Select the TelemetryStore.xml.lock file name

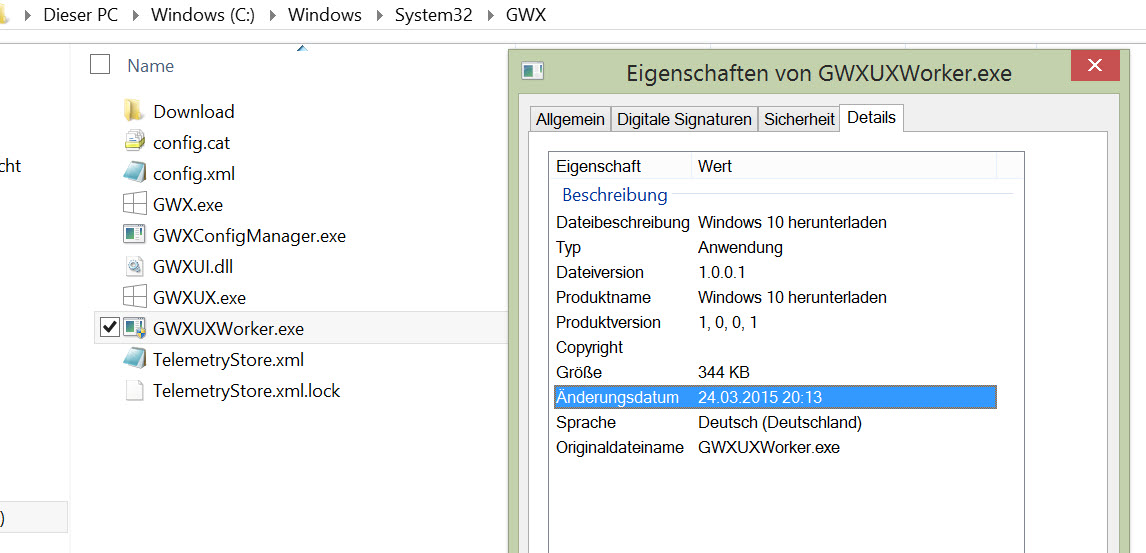(x=246, y=391)
